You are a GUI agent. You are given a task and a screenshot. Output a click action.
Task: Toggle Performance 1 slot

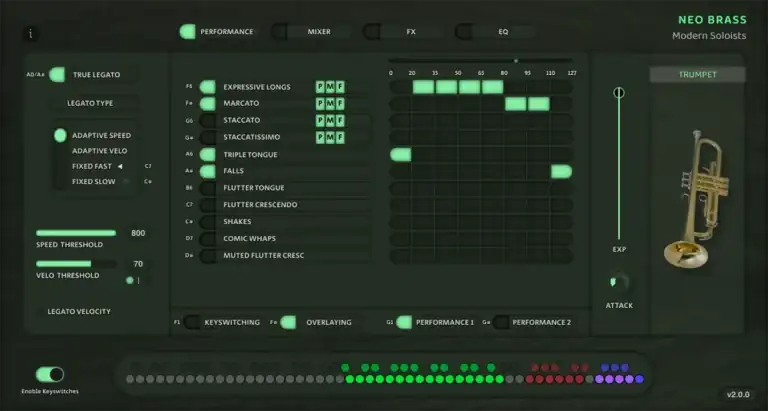[404, 322]
